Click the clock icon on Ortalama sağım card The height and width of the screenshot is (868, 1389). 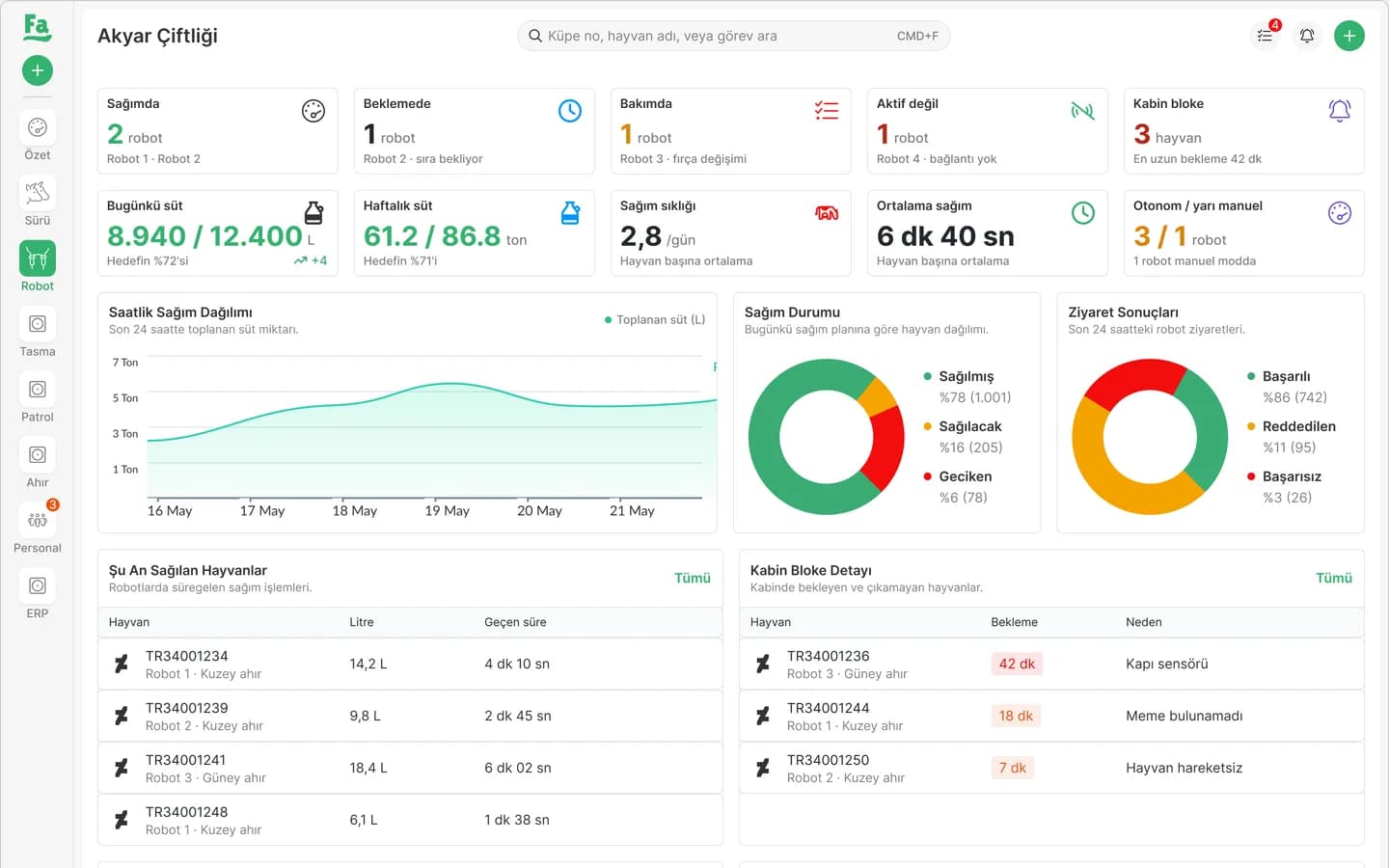[x=1083, y=213]
